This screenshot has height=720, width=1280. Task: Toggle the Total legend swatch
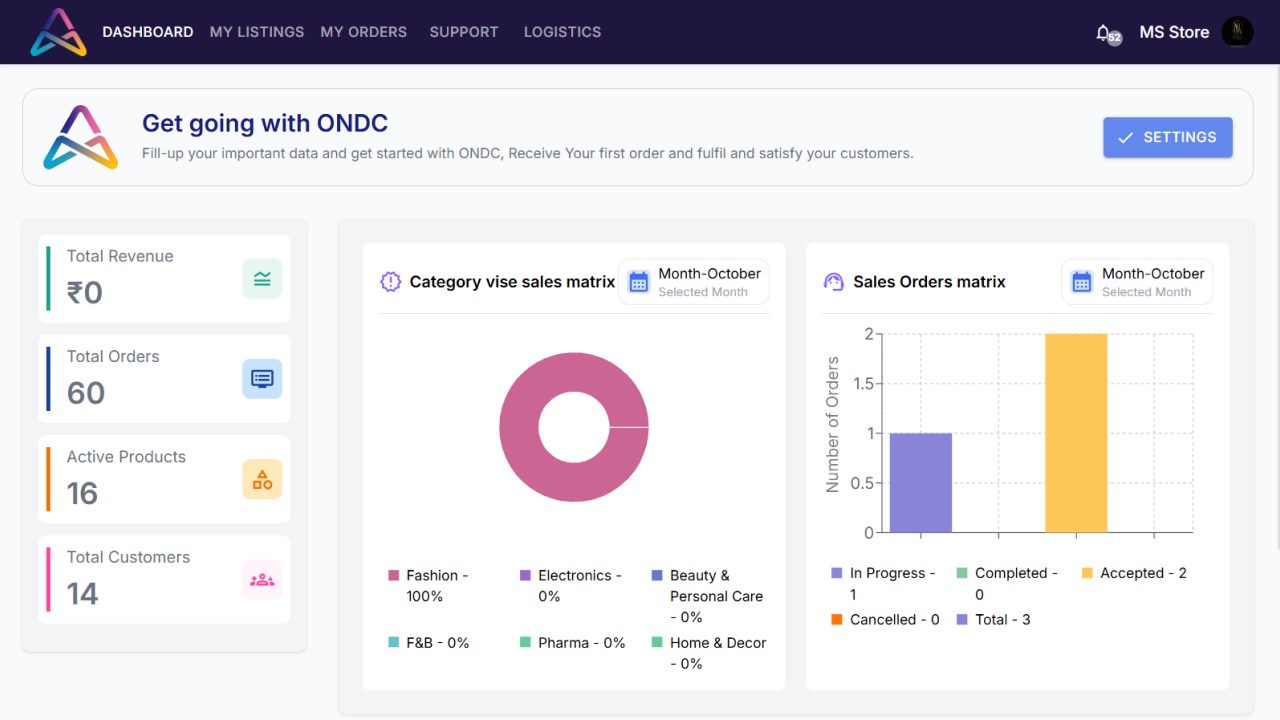coord(962,619)
